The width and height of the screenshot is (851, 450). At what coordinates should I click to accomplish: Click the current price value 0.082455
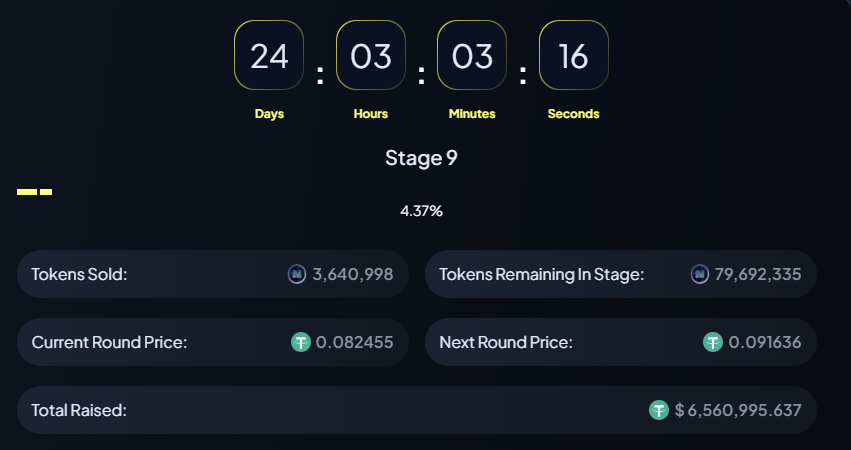click(355, 342)
